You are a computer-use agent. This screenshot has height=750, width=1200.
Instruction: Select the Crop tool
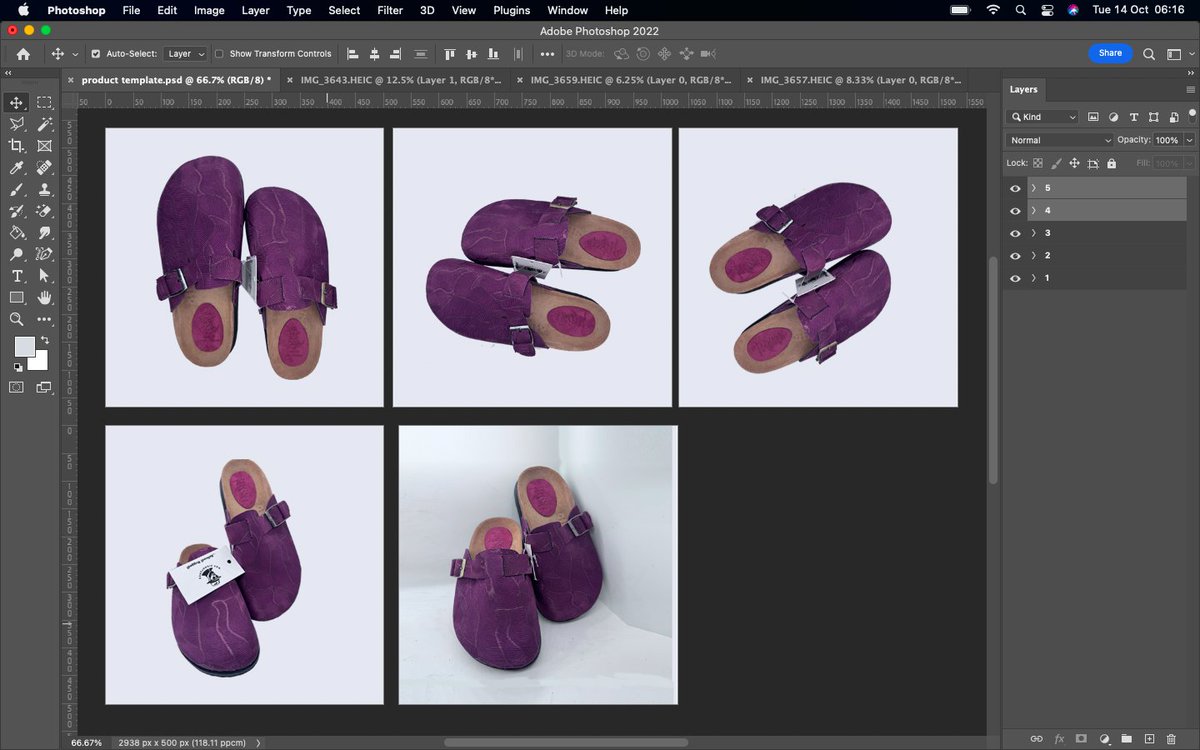click(16, 145)
